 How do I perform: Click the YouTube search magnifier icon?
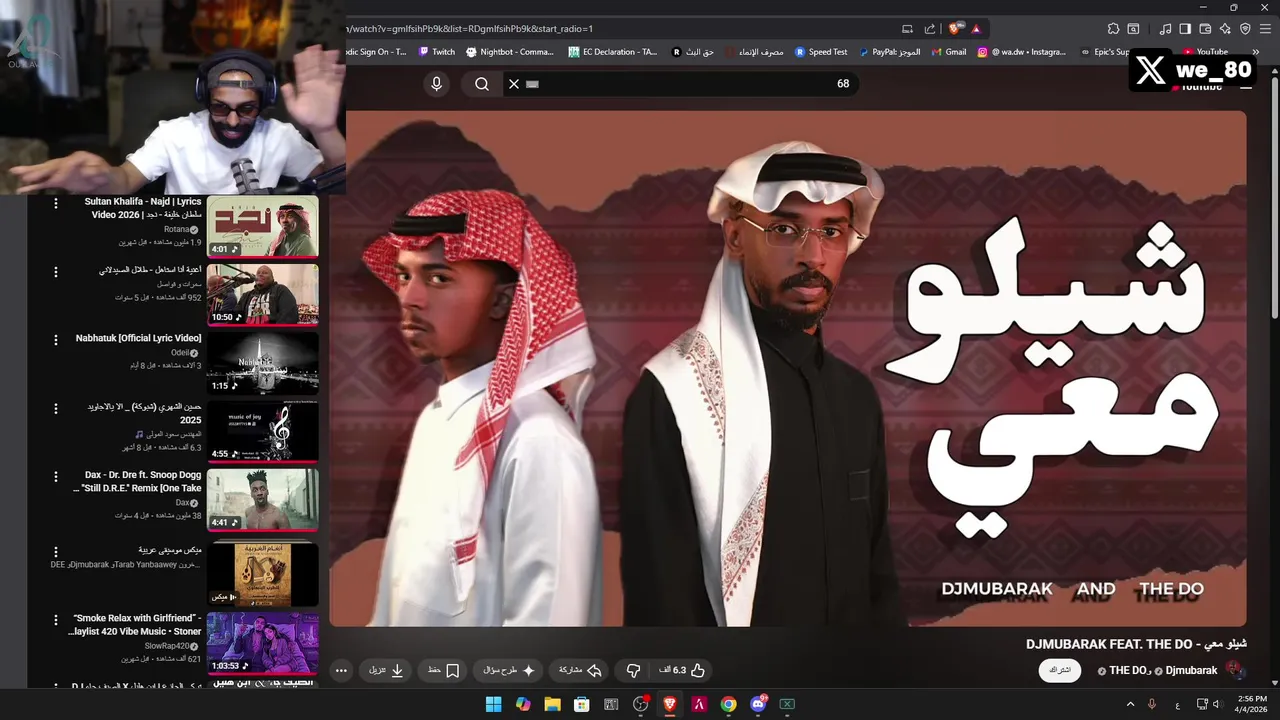(482, 84)
